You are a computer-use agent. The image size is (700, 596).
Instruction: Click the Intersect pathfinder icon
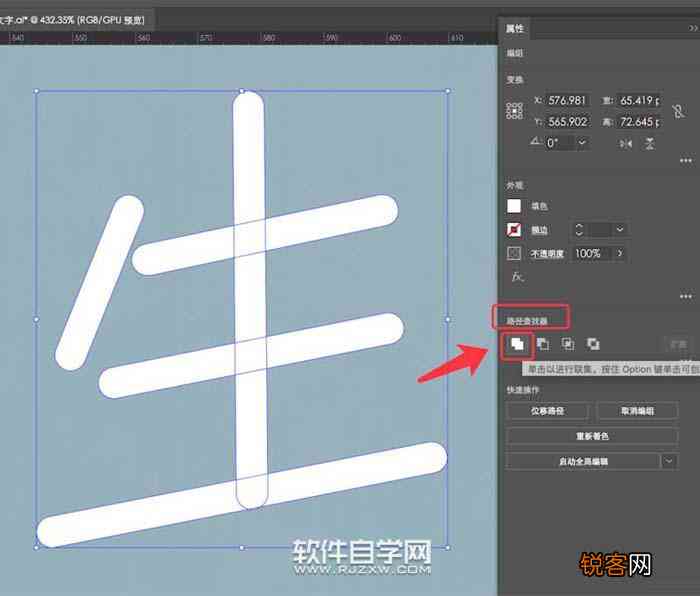(568, 344)
